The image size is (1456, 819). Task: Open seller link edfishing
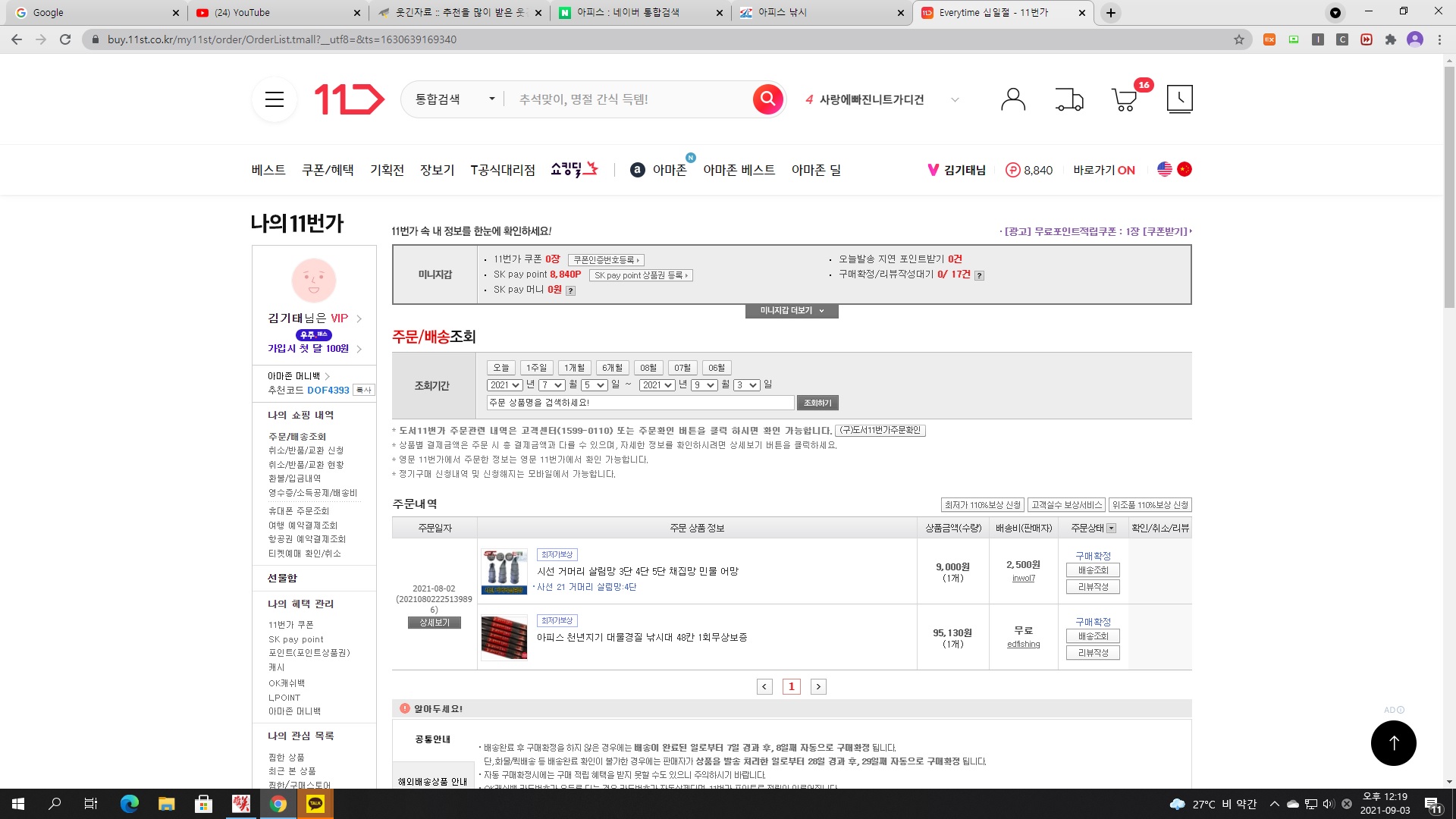pos(1023,645)
